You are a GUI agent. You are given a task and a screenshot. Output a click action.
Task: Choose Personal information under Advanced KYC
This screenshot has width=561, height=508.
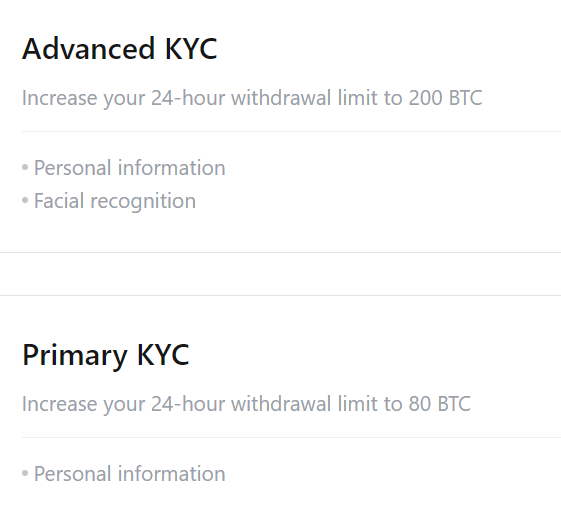(x=130, y=168)
